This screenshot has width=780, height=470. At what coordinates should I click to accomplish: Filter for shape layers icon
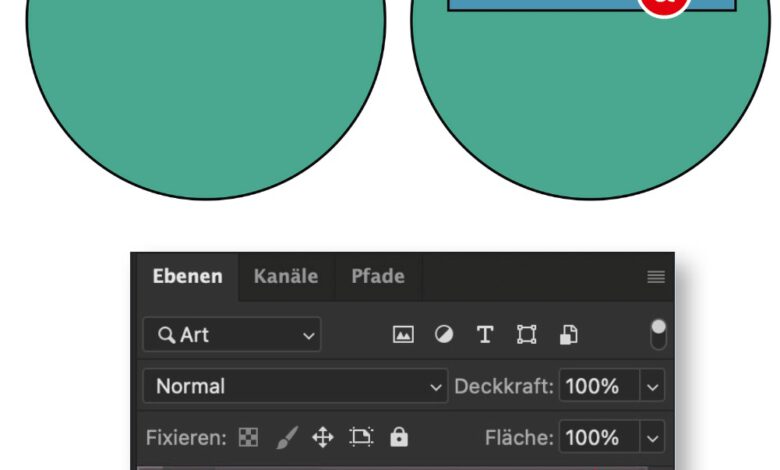[526, 335]
